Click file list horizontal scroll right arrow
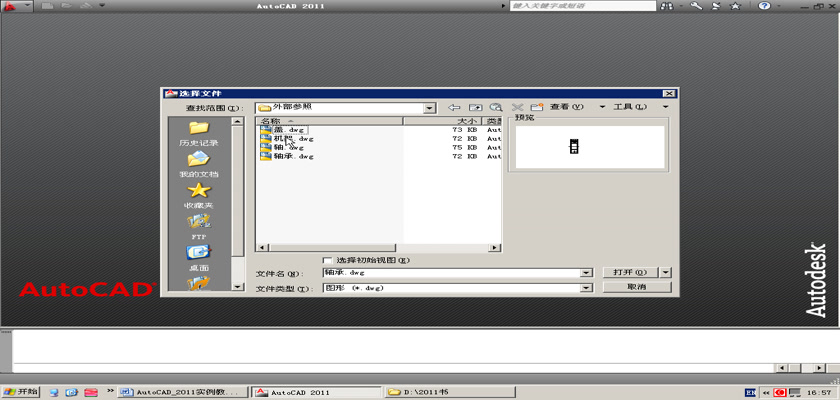840x400 pixels. click(495, 248)
